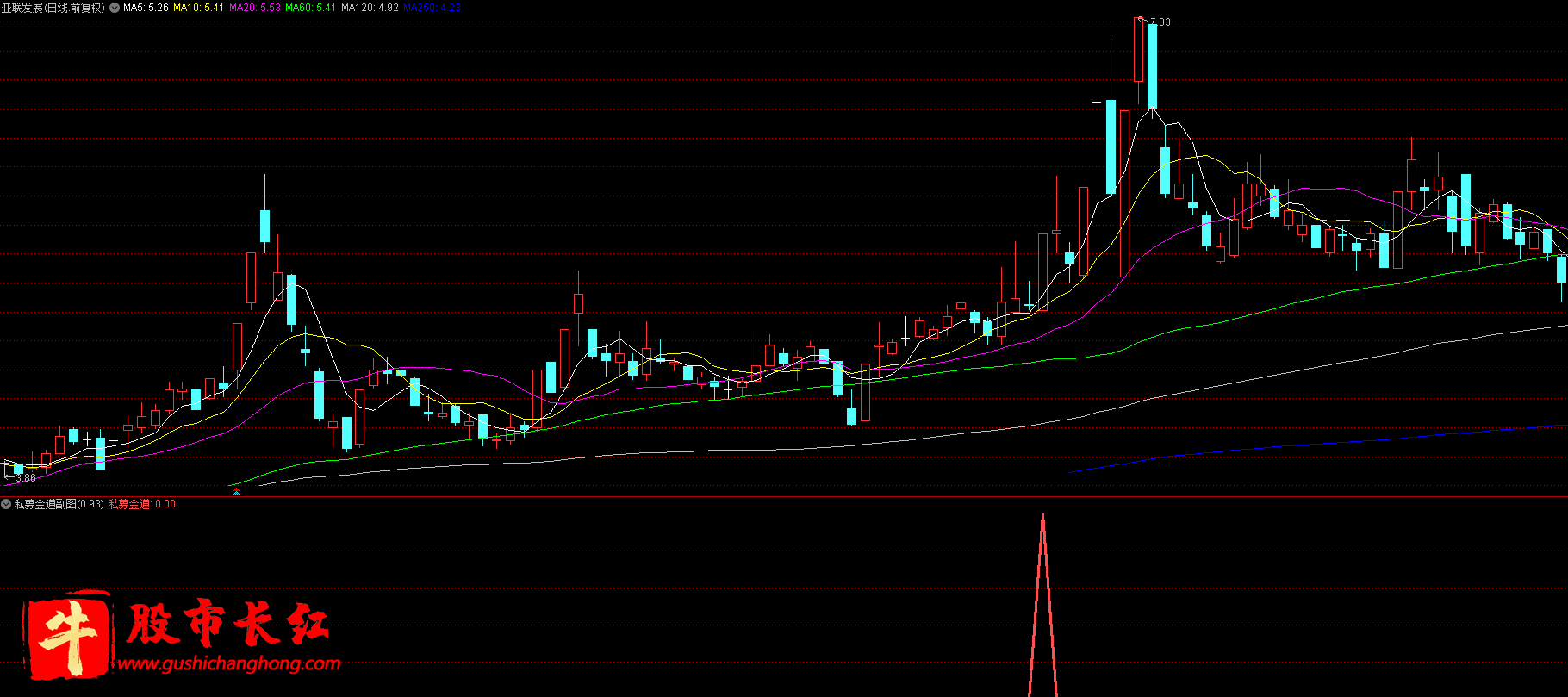Click the 股市长红 red brand text
1568x697 pixels.
(228, 623)
